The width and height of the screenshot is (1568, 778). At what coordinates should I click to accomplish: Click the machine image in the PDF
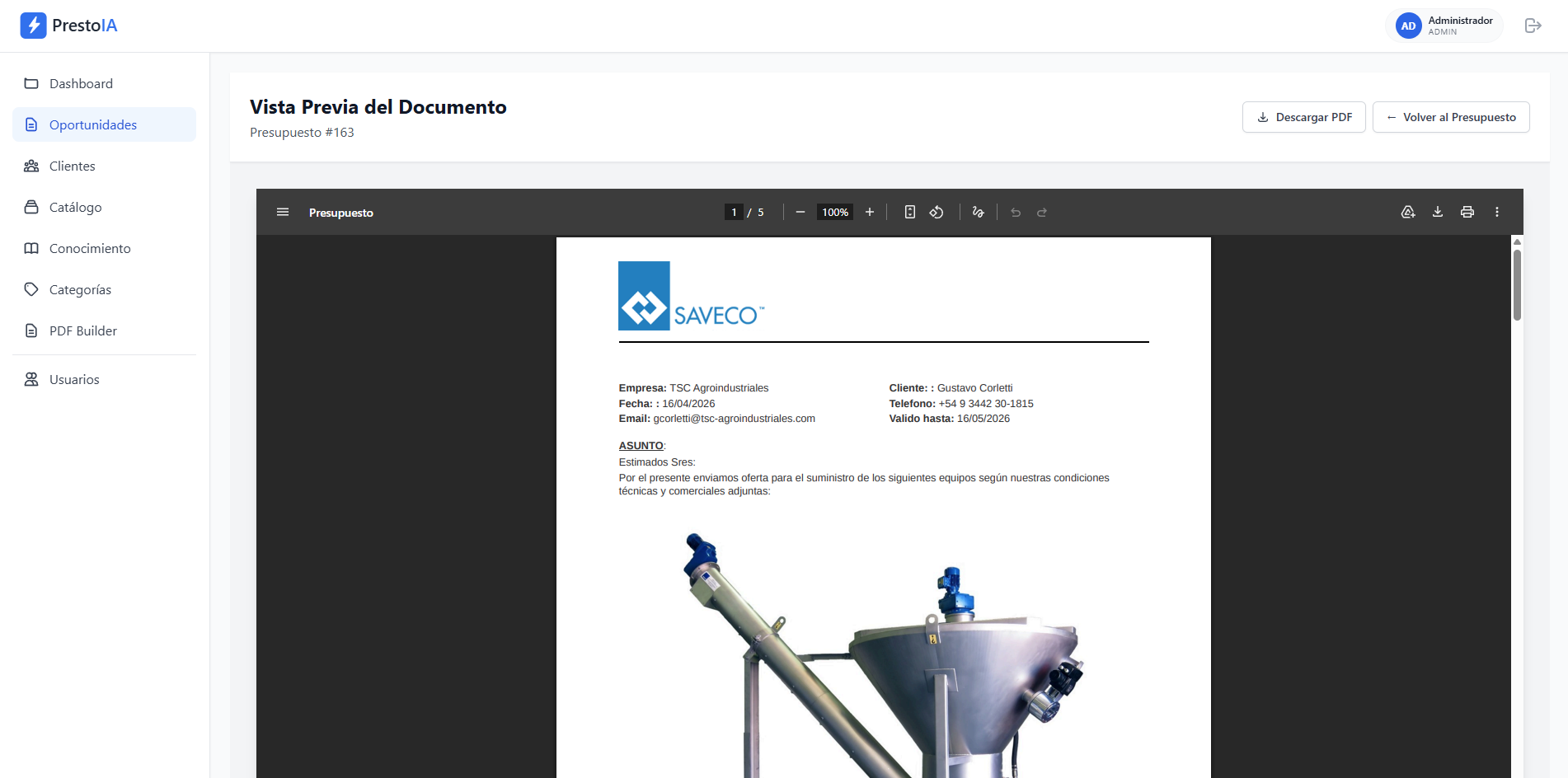[x=882, y=654]
